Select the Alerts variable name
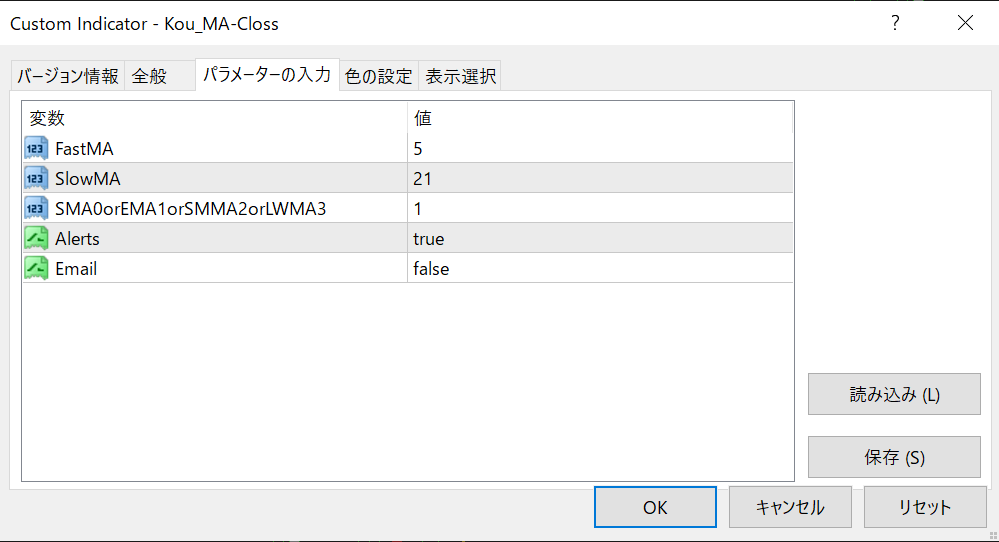Screen dimensions: 999x542 pyautogui.click(x=77, y=238)
